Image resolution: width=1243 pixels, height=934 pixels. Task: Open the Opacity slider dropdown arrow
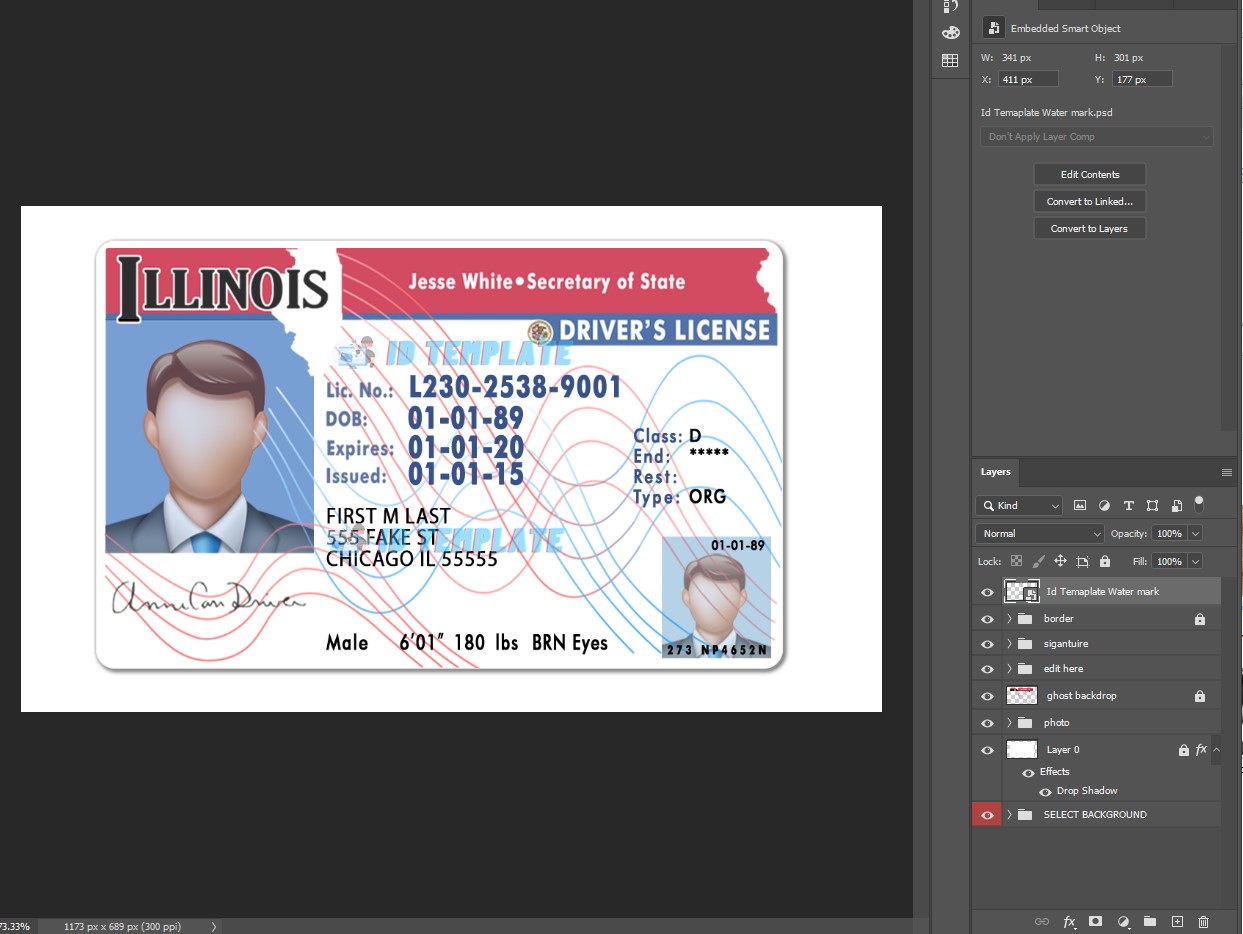1195,534
